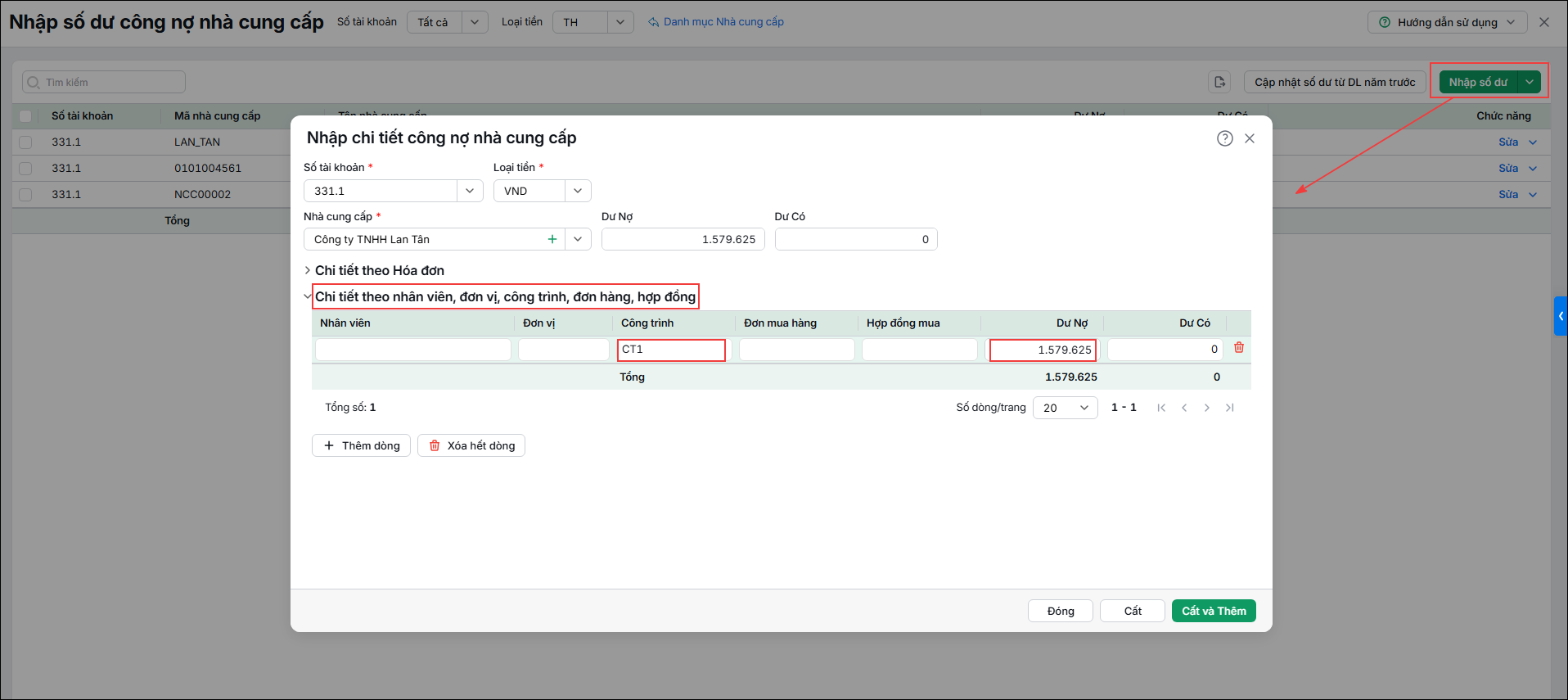The width and height of the screenshot is (1568, 700).
Task: Tick the checkbox for LAN_TAN row
Action: [x=25, y=142]
